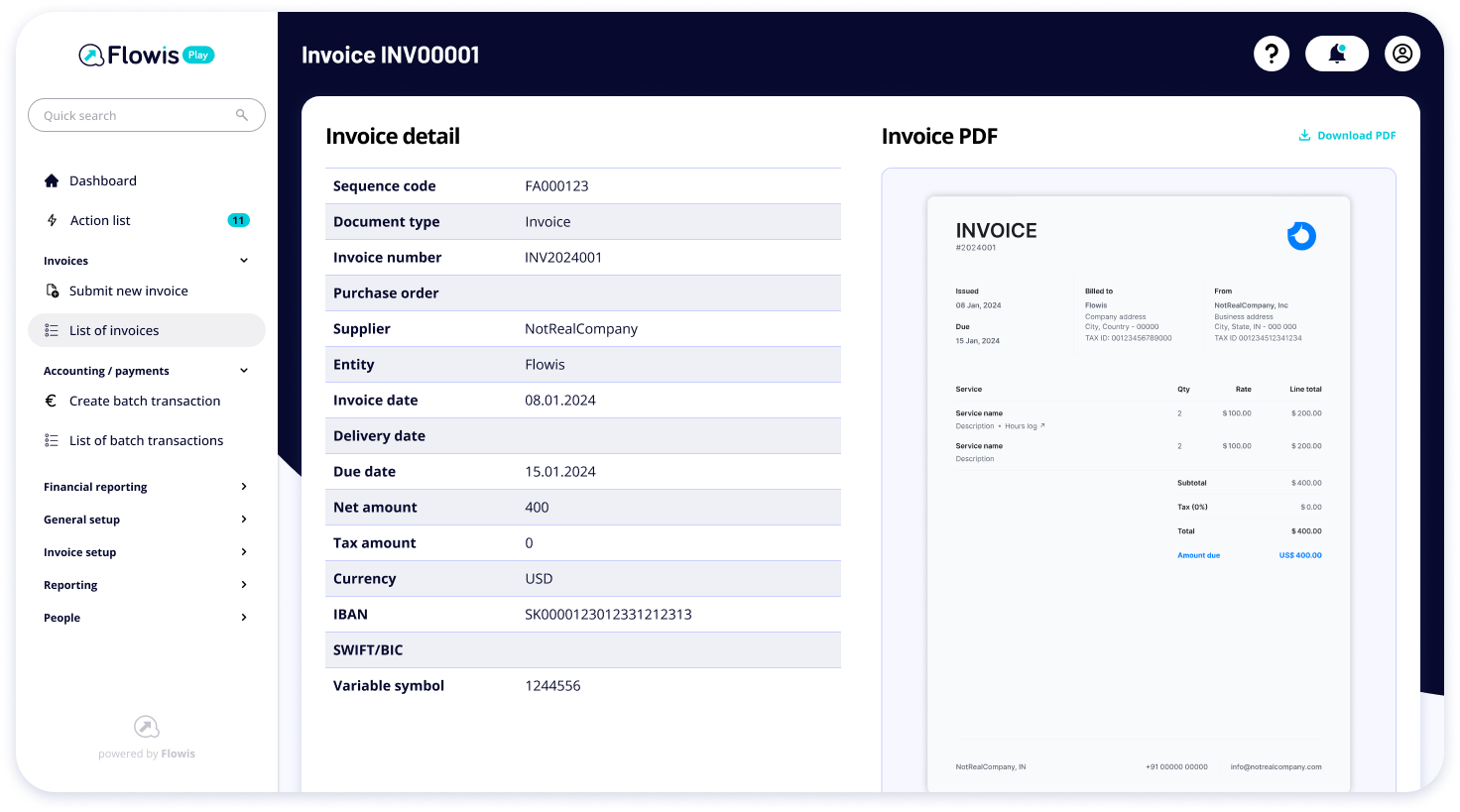Click the SWIFT/BIC row label
This screenshot has width=1460, height=812.
pyautogui.click(x=368, y=649)
